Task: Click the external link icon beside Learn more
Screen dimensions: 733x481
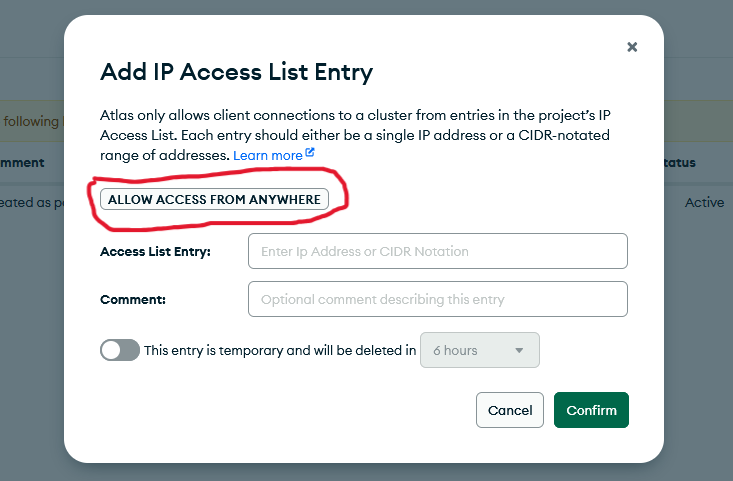Action: [x=310, y=154]
